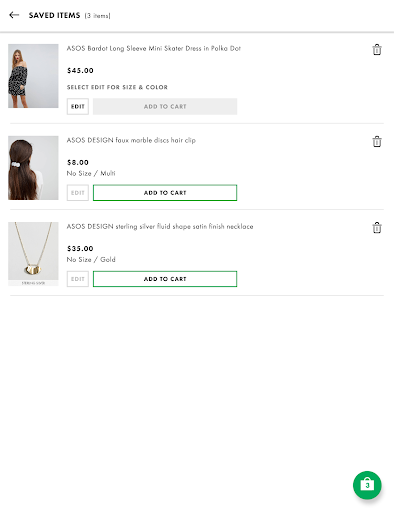The height and width of the screenshot is (512, 394).
Task: Select the faux marble discs hair clip title
Action: (x=131, y=140)
